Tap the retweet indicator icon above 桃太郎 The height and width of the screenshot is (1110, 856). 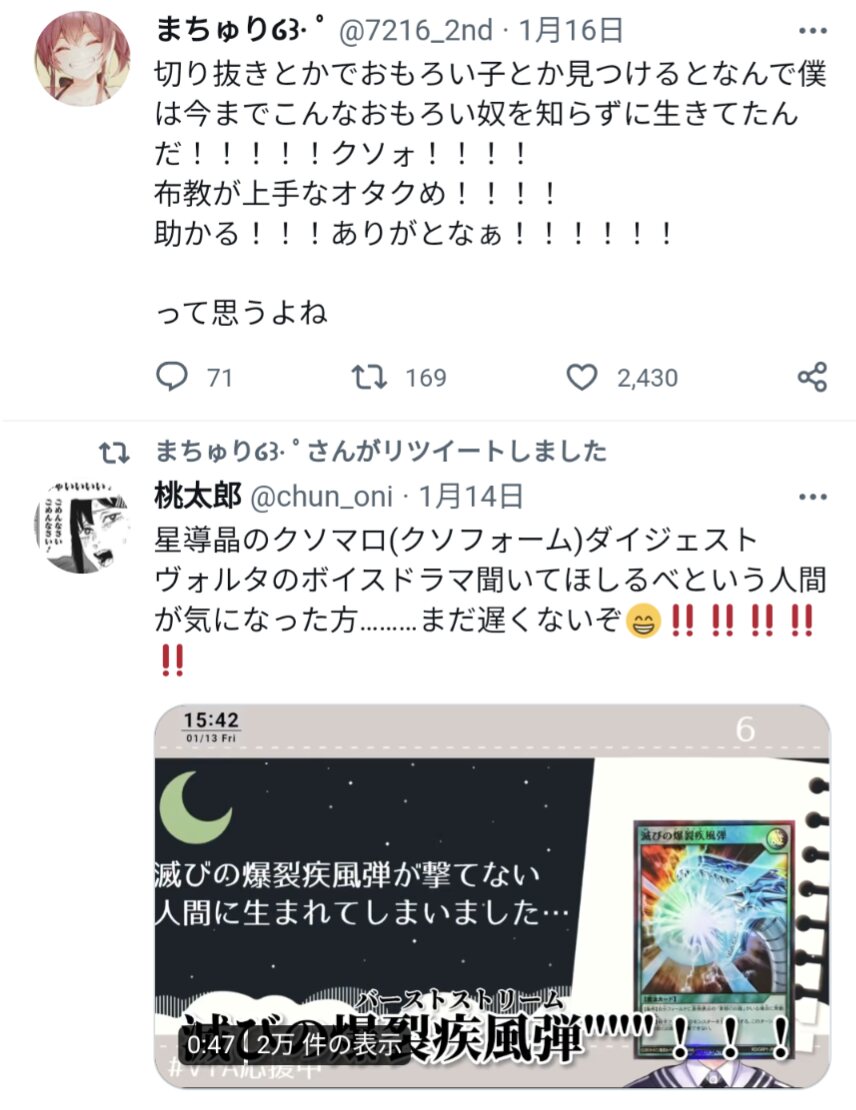114,452
